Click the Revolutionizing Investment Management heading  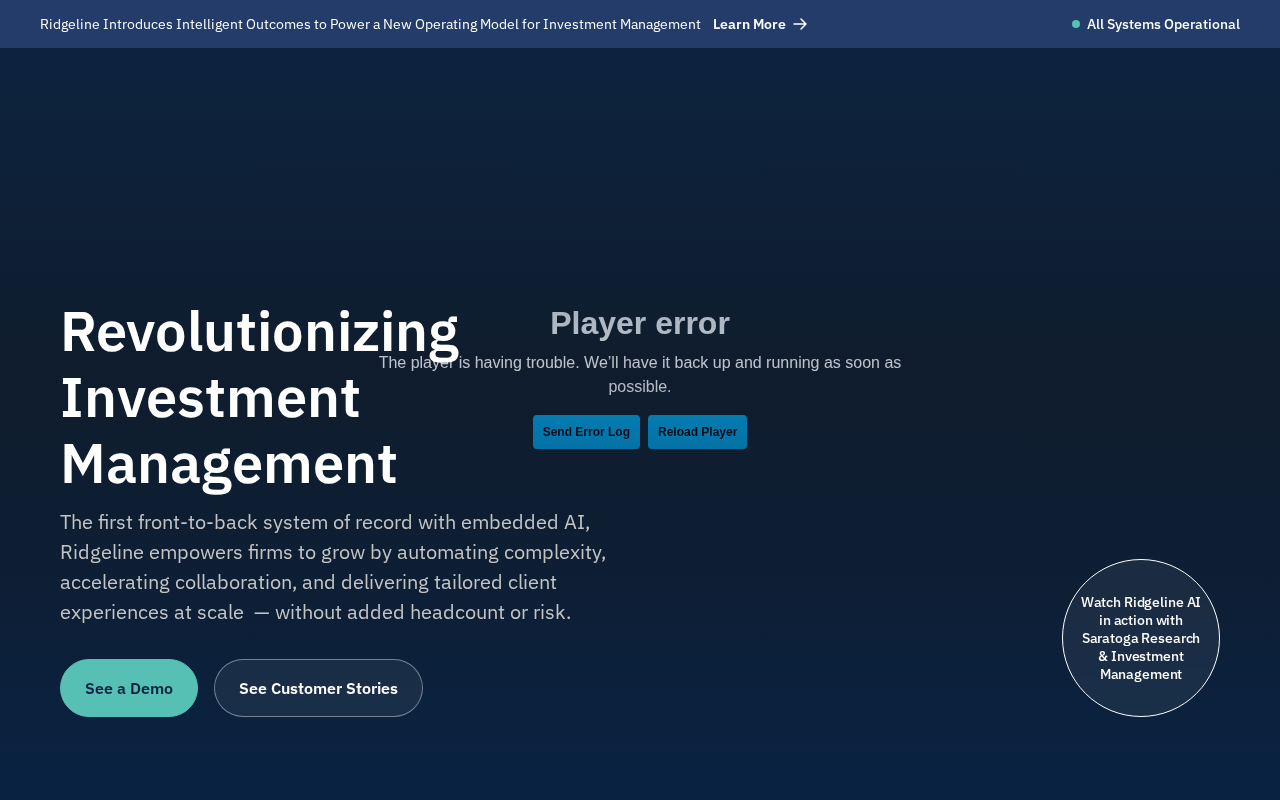(260, 397)
